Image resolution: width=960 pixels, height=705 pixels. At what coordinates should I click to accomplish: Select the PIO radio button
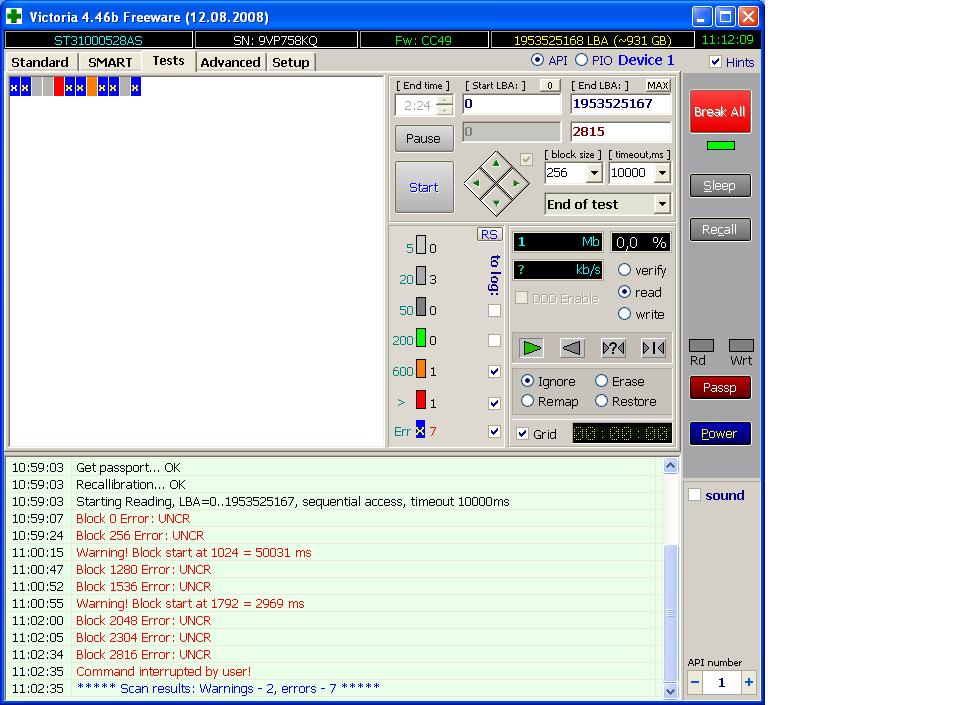tap(581, 60)
